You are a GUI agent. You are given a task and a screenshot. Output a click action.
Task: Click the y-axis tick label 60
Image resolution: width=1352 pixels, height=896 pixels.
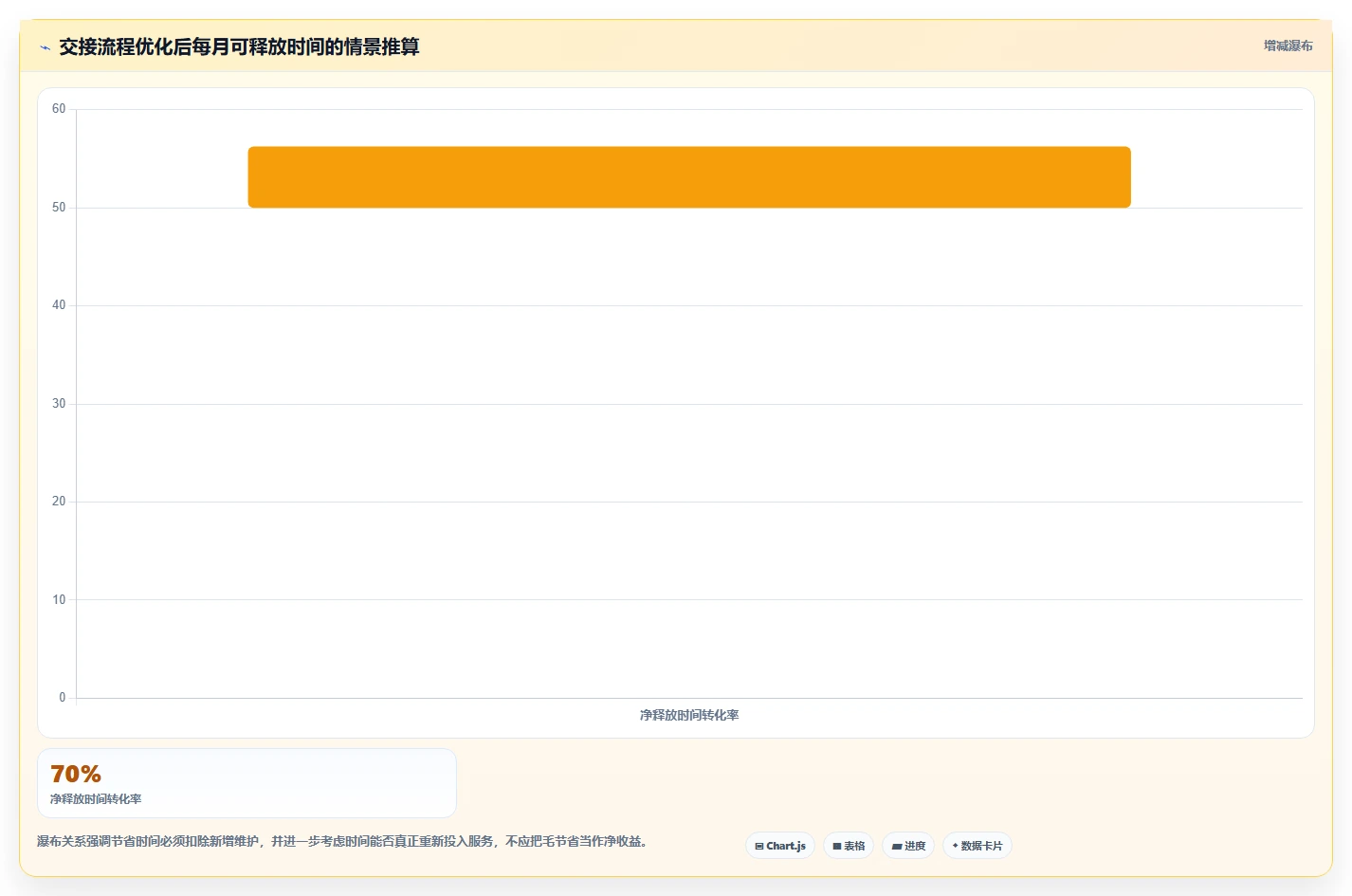pos(59,109)
